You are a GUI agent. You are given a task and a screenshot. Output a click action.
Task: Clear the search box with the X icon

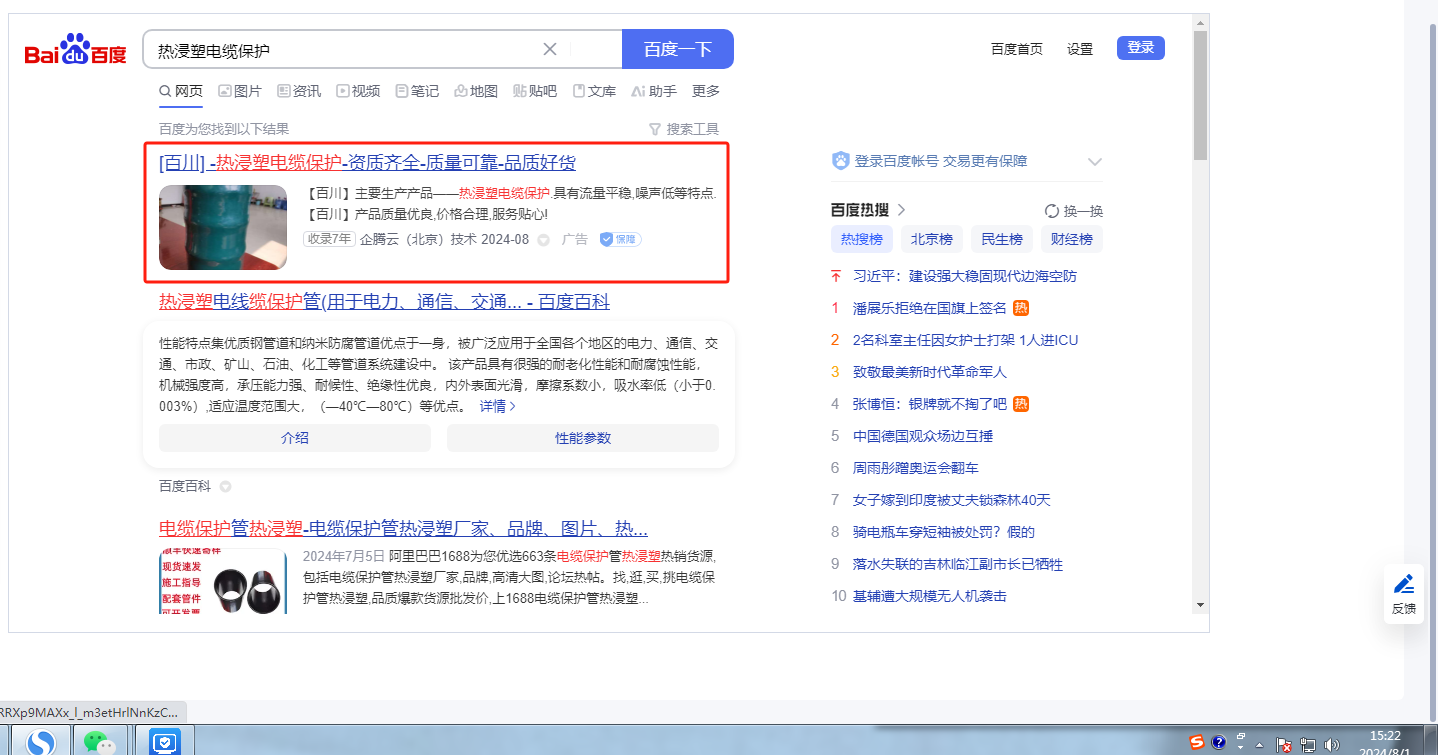tap(550, 49)
